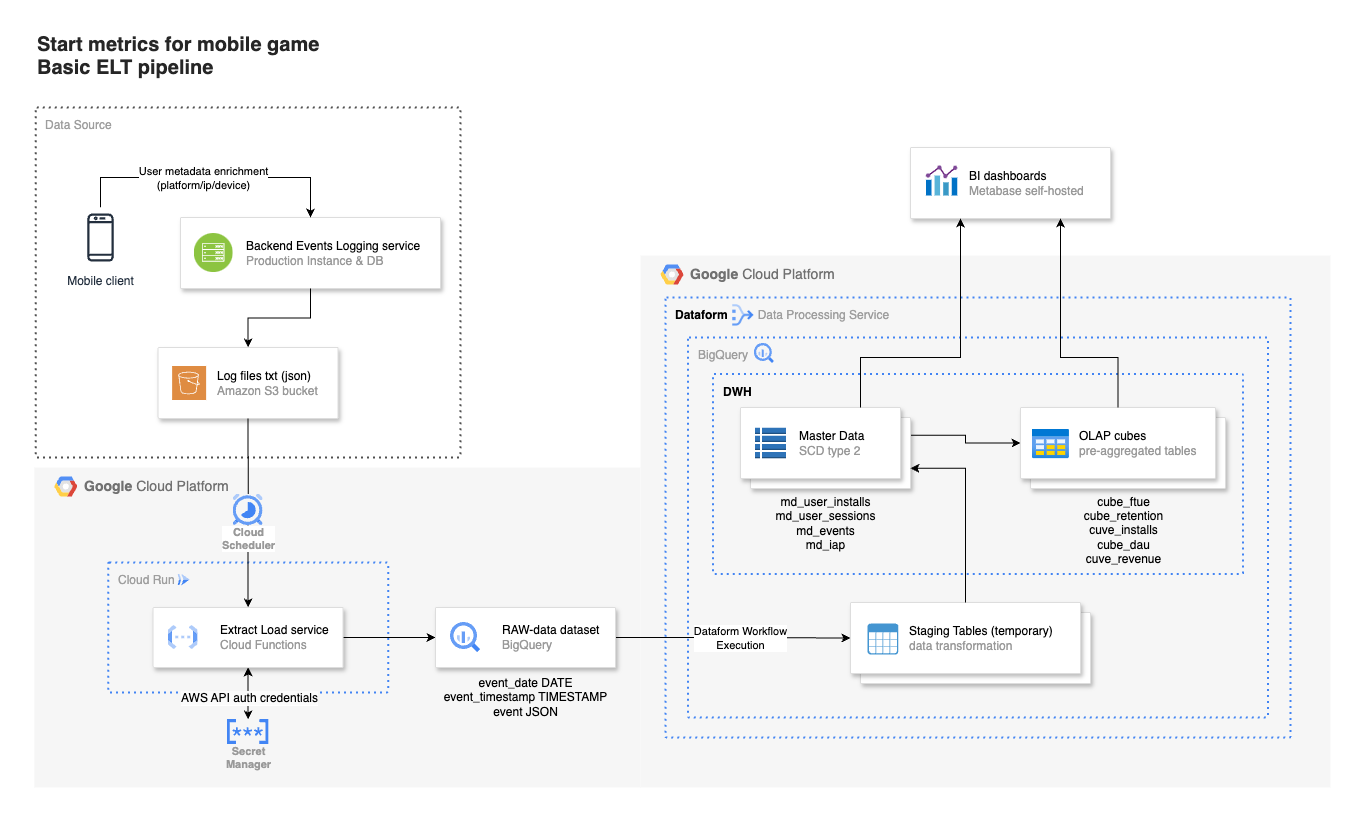1360x820 pixels.
Task: Click the Google Cloud Platform logo above Dataform
Action: click(672, 274)
